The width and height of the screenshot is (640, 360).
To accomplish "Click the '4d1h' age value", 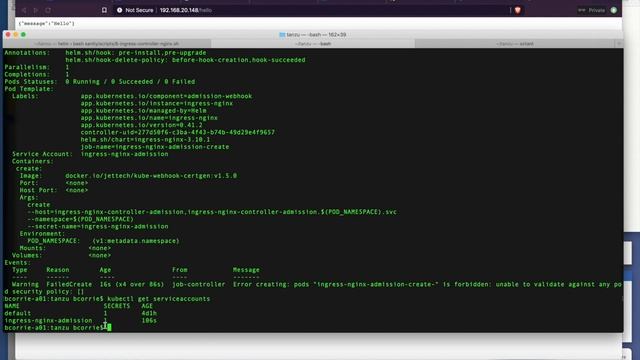I will (149, 313).
